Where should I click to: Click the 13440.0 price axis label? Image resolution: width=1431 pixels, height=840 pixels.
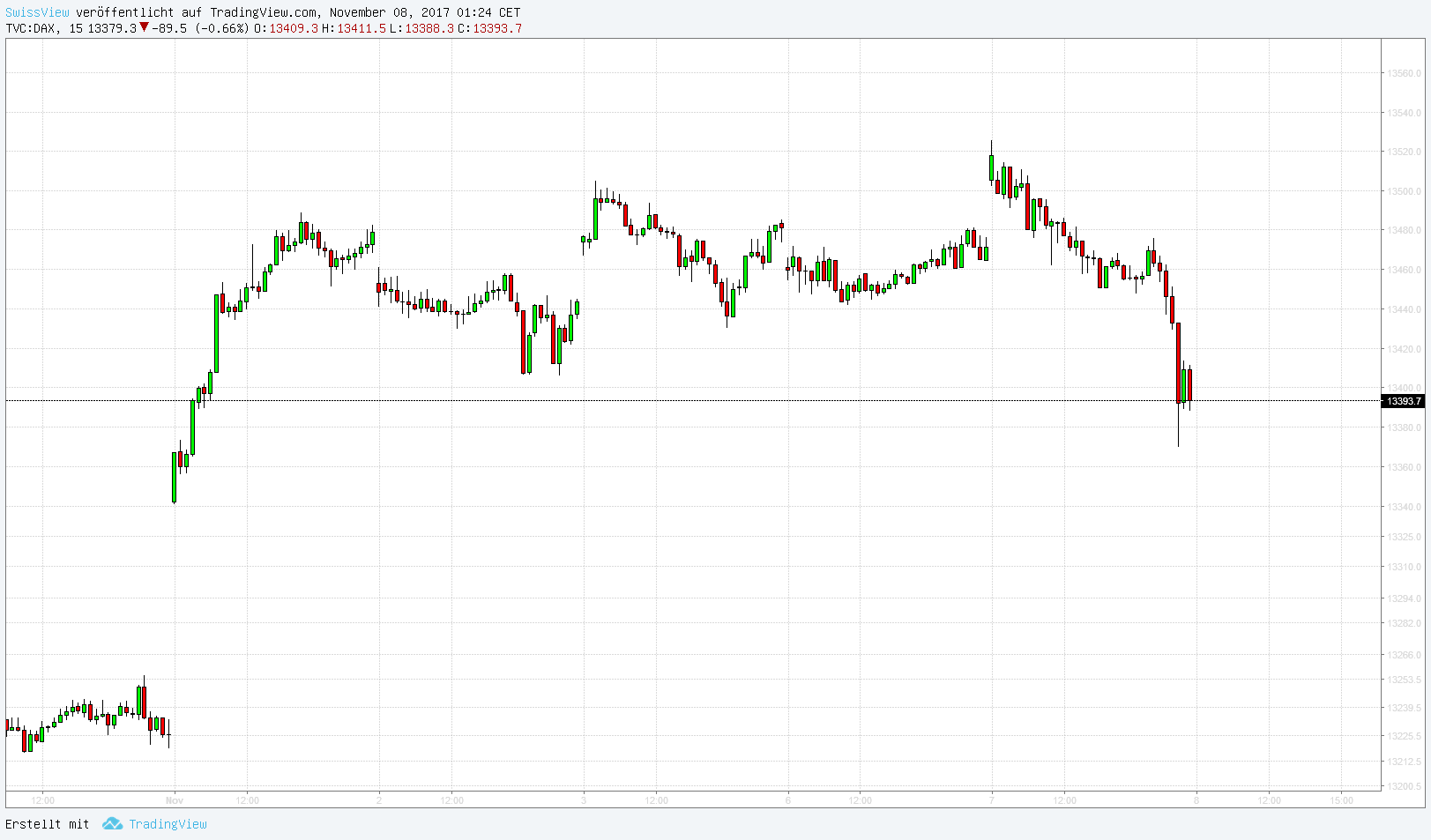click(x=1404, y=309)
